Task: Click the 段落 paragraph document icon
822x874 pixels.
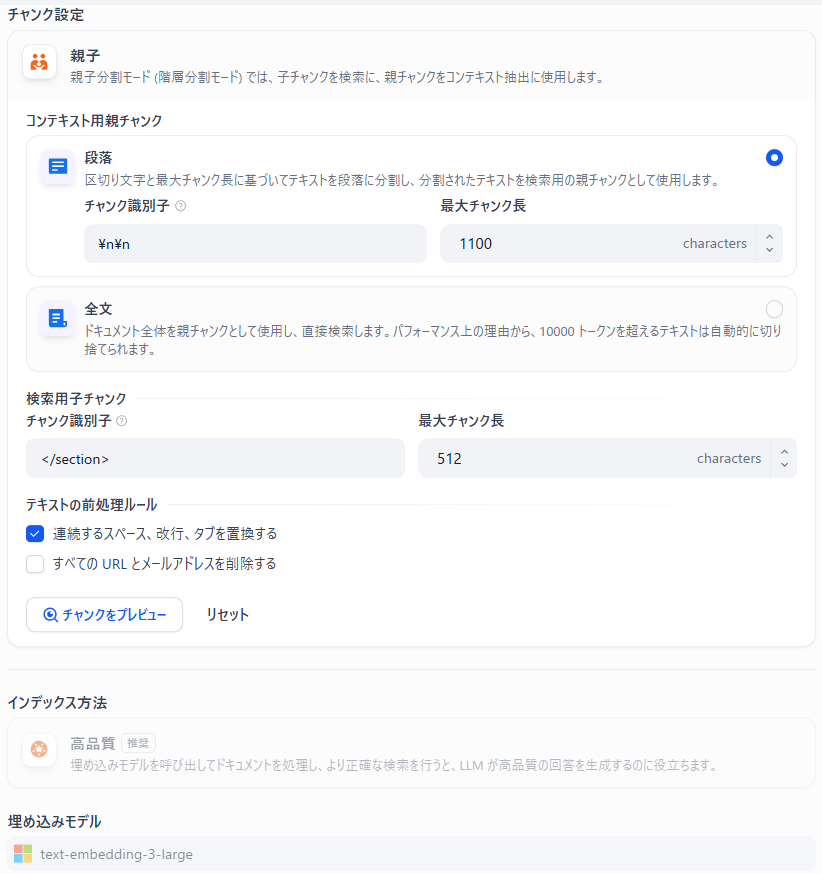Action: 57,168
